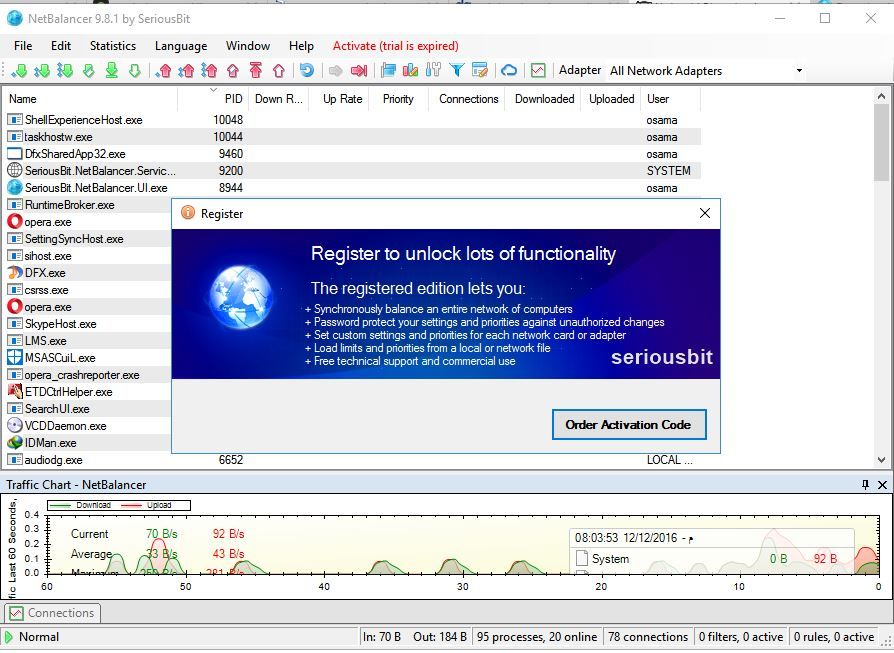This screenshot has height=653, width=894.
Task: Switch to the Connections tab
Action: pyautogui.click(x=52, y=613)
